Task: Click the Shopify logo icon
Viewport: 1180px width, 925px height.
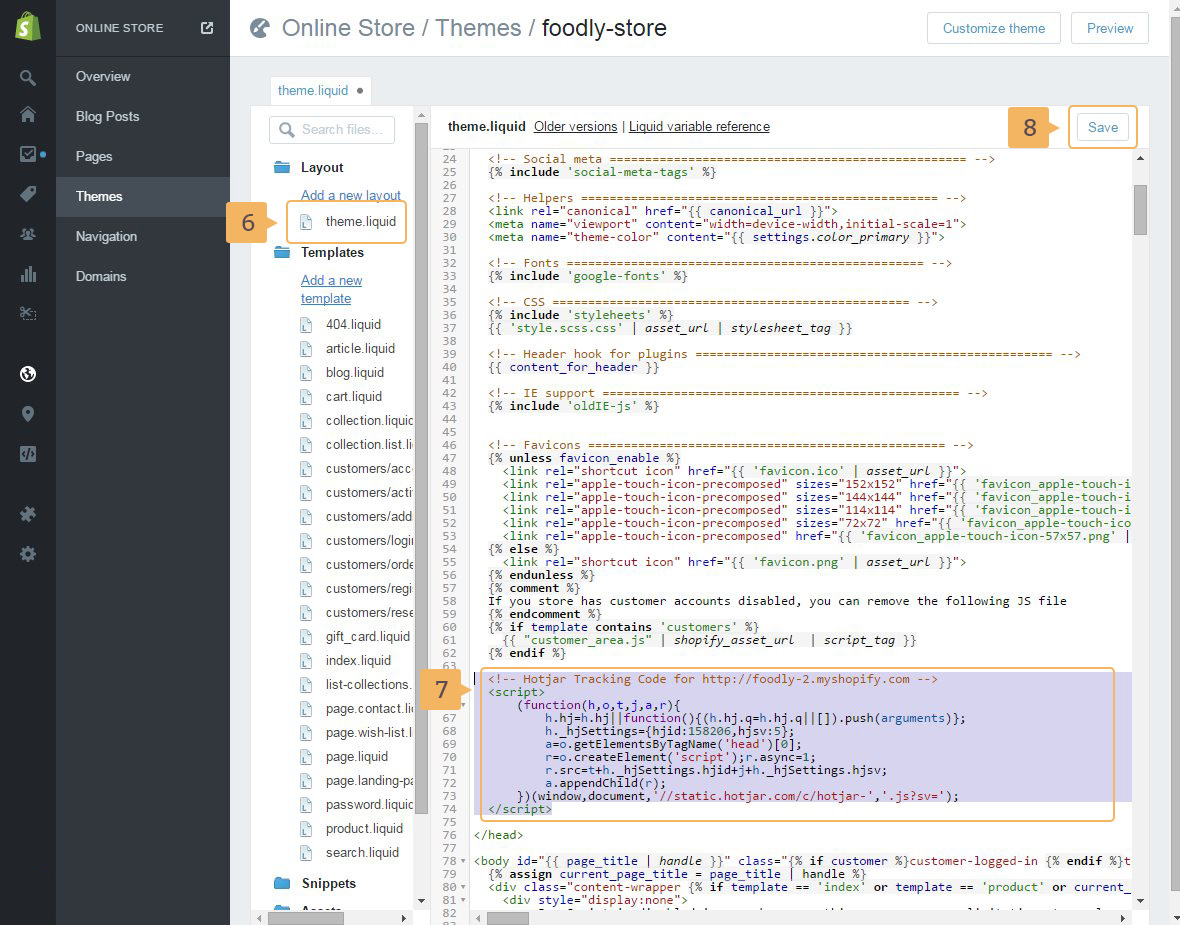Action: pyautogui.click(x=28, y=28)
